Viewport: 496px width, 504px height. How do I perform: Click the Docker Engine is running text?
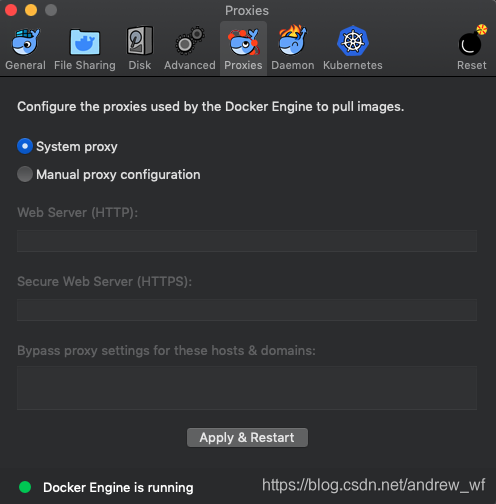point(118,488)
